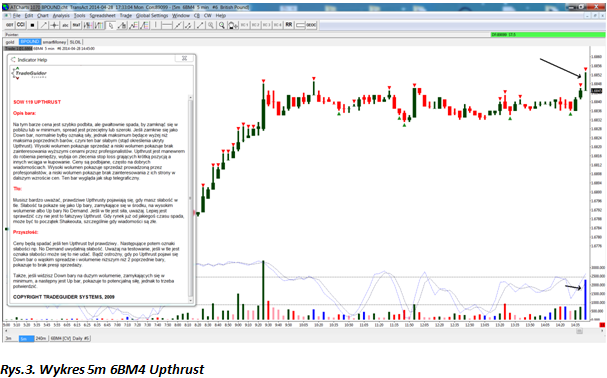Viewport: 607px width, 378px height.
Task: Select the crosshair tool in toolbar
Action: pos(54,25)
